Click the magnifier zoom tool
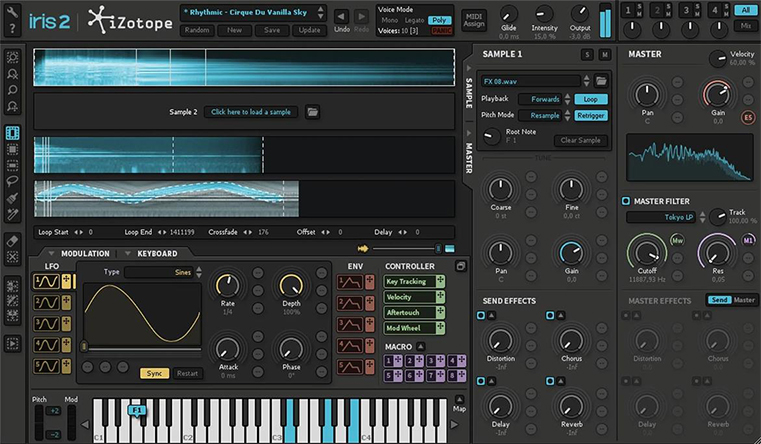 click(12, 90)
